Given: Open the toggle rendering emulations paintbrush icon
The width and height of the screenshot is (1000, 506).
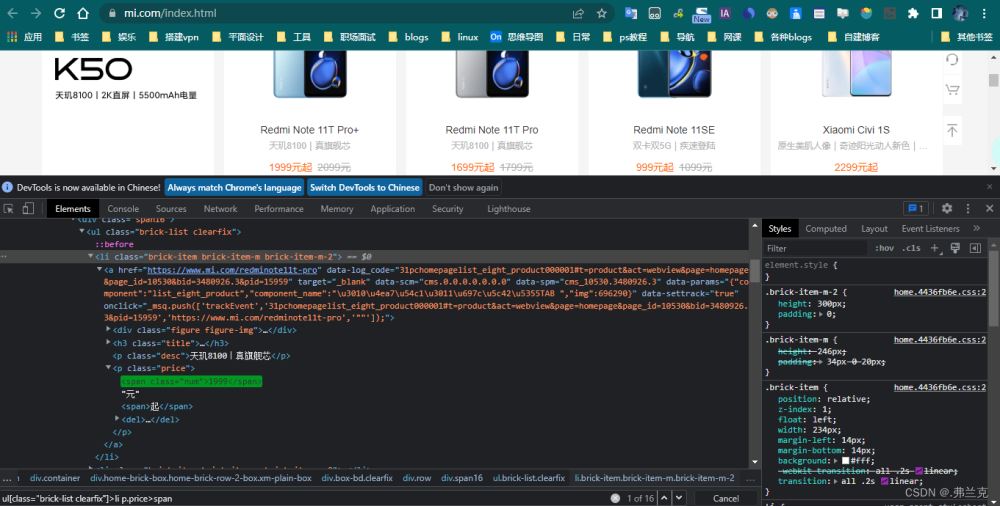Looking at the screenshot, I should coord(955,248).
